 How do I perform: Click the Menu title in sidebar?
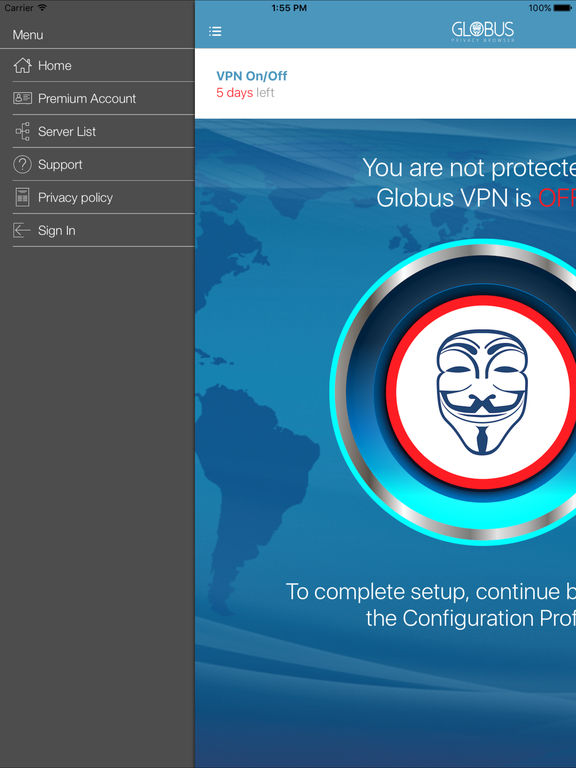[x=28, y=35]
